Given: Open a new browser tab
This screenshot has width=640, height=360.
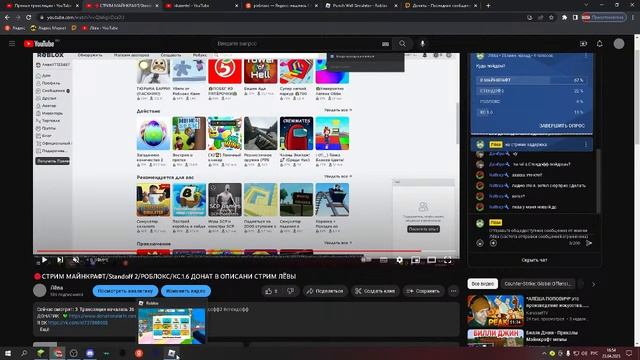Looking at the screenshot, I should (x=488, y=6).
